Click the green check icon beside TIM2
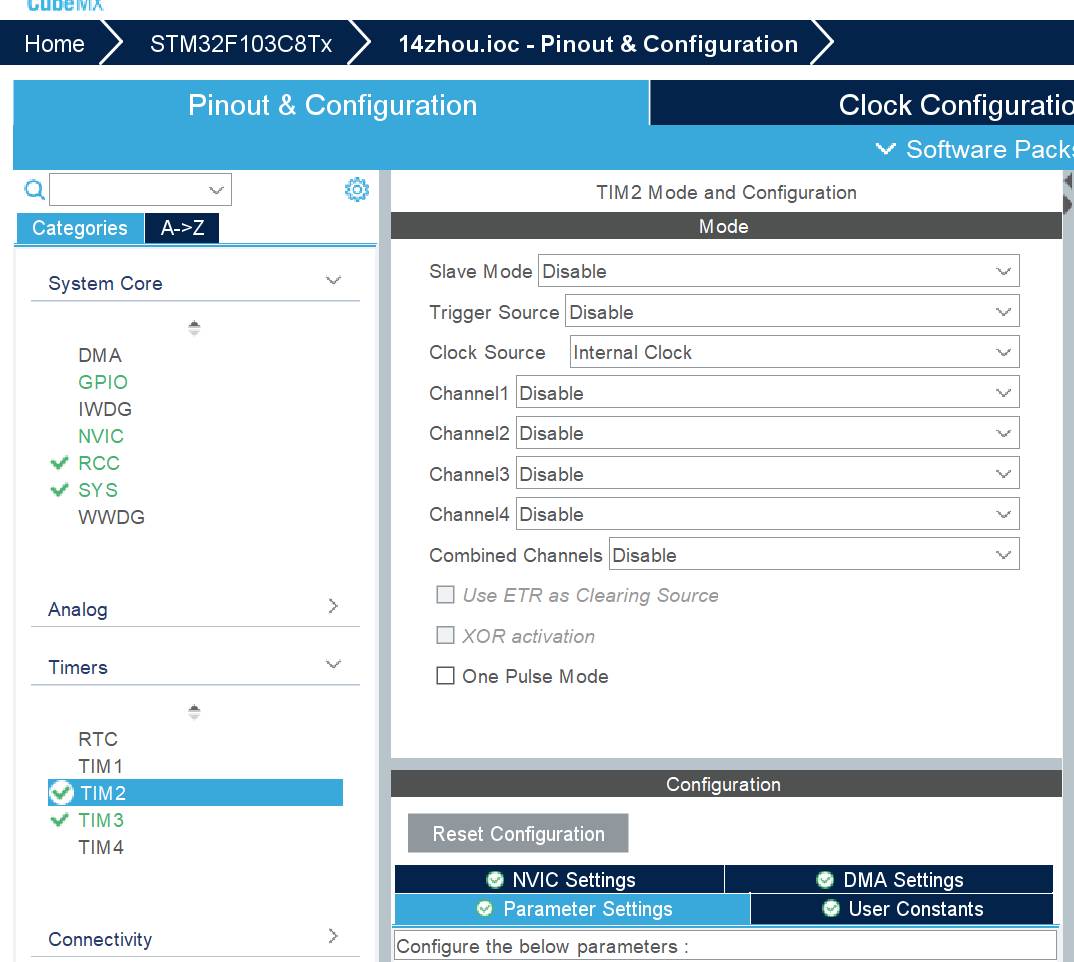 point(62,793)
